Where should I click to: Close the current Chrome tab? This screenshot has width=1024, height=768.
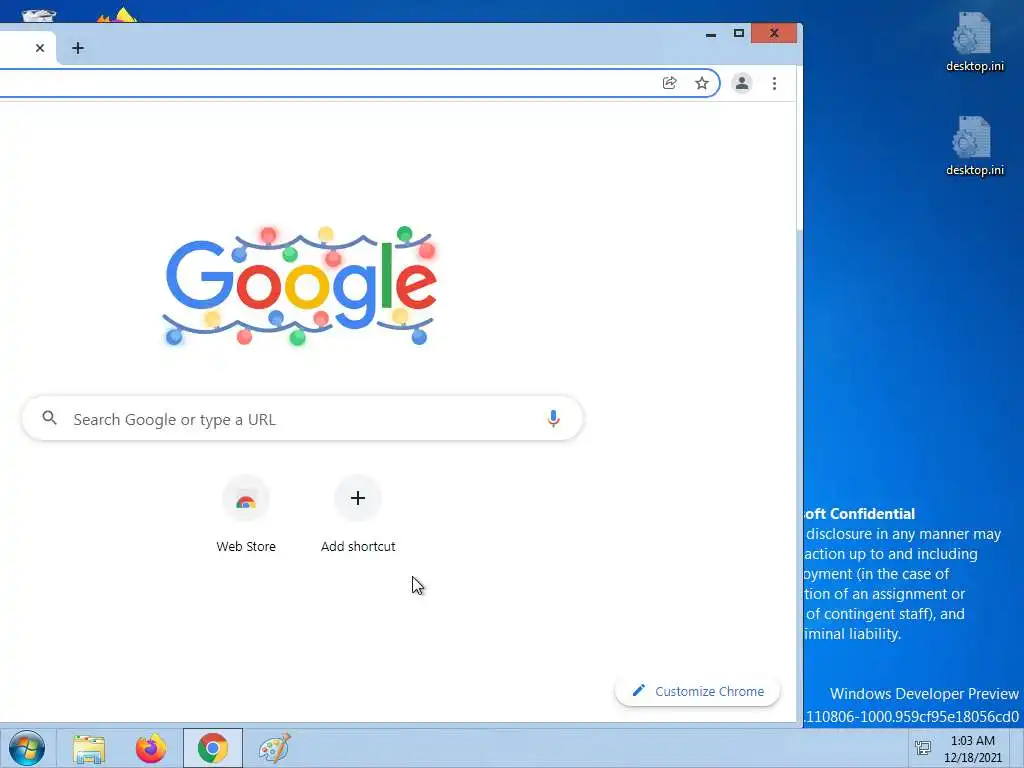(x=40, y=48)
